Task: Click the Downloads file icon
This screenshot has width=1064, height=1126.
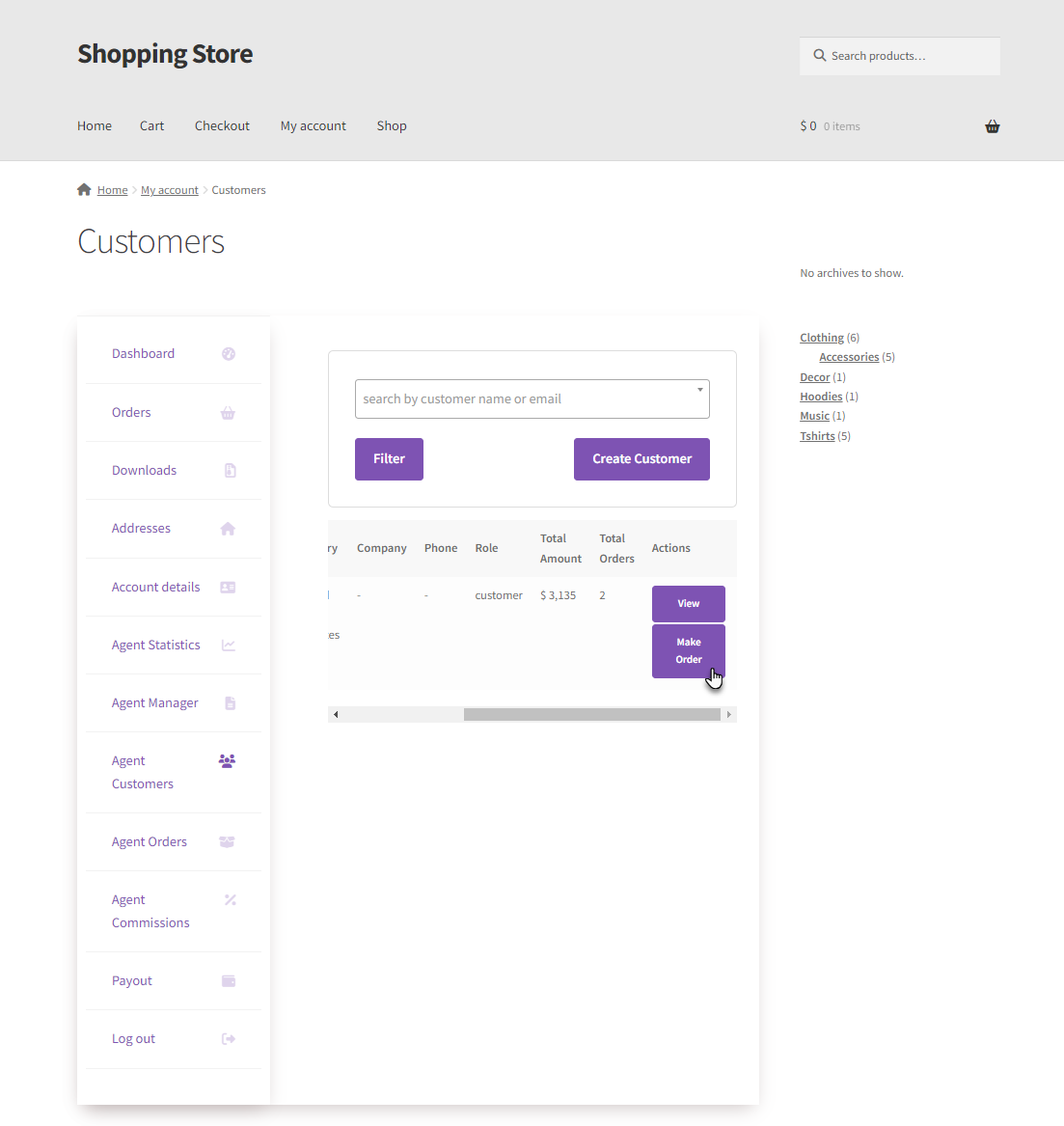Action: (x=230, y=470)
